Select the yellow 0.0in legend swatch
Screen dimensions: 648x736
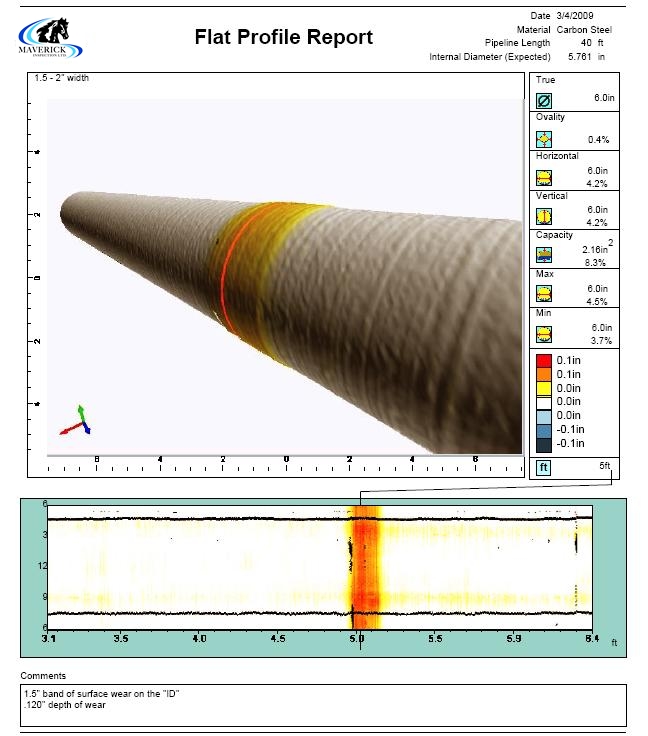(544, 388)
